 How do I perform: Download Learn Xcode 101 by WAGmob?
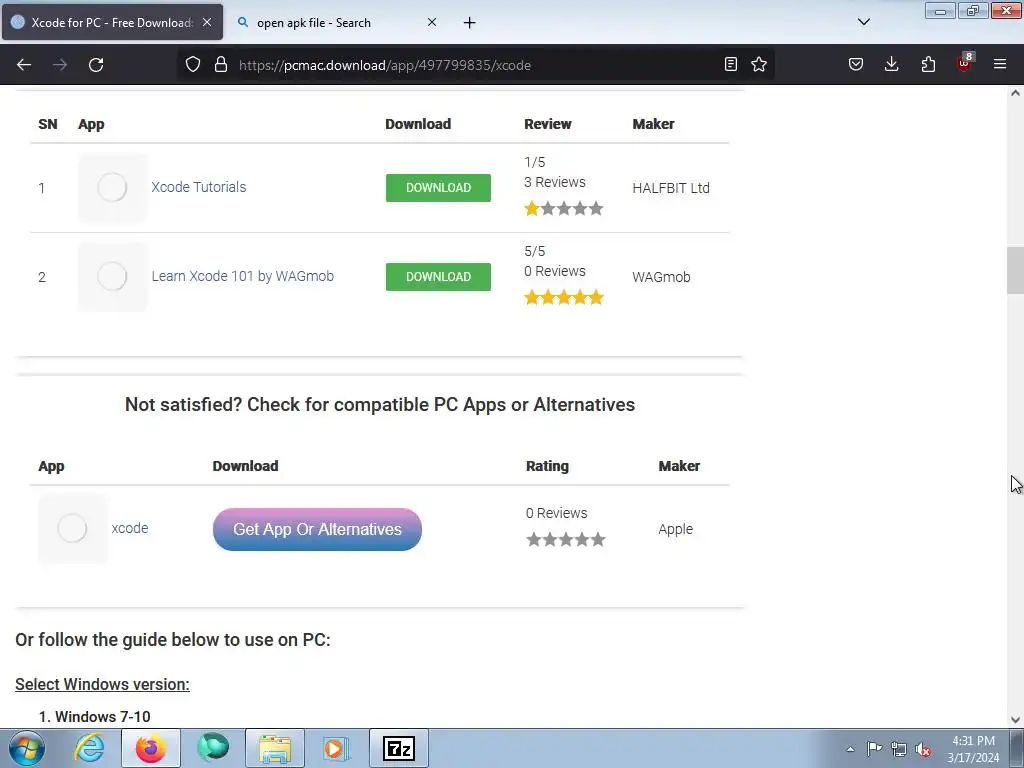tap(438, 277)
